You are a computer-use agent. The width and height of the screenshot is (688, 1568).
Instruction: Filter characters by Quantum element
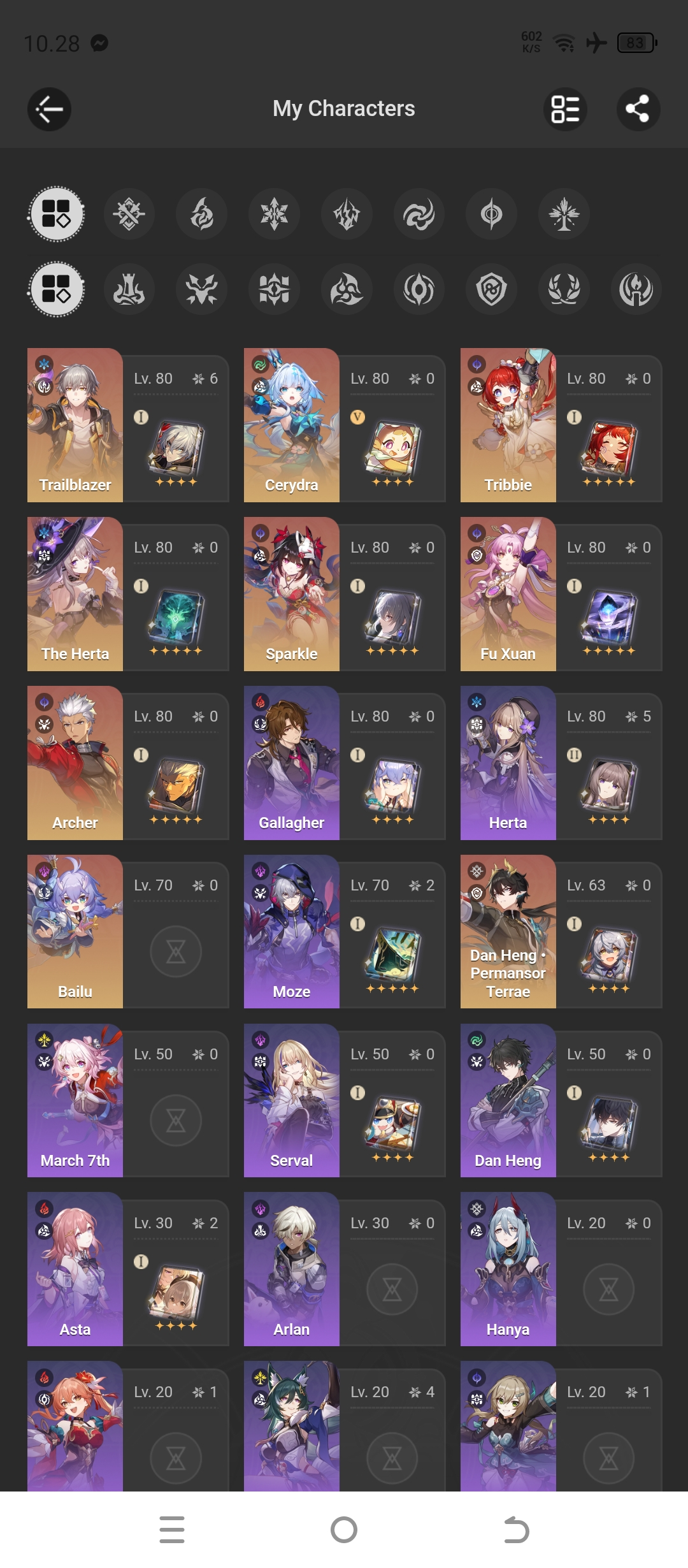click(491, 214)
